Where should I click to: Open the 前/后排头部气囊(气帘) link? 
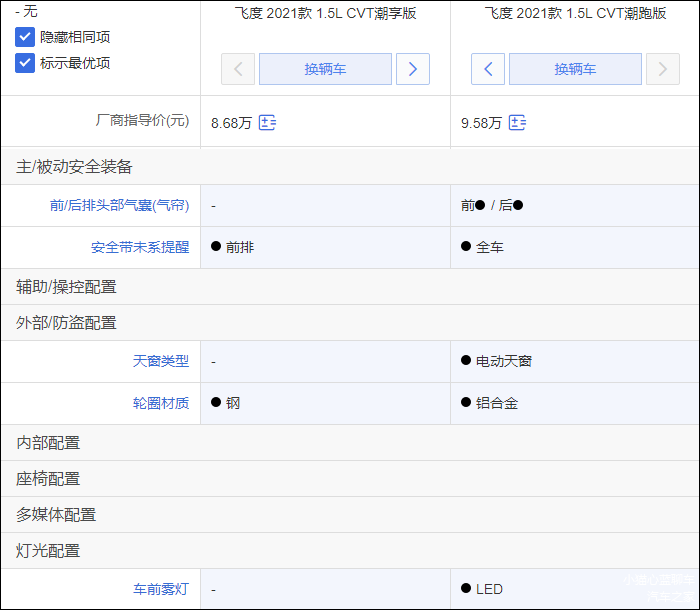(x=119, y=205)
